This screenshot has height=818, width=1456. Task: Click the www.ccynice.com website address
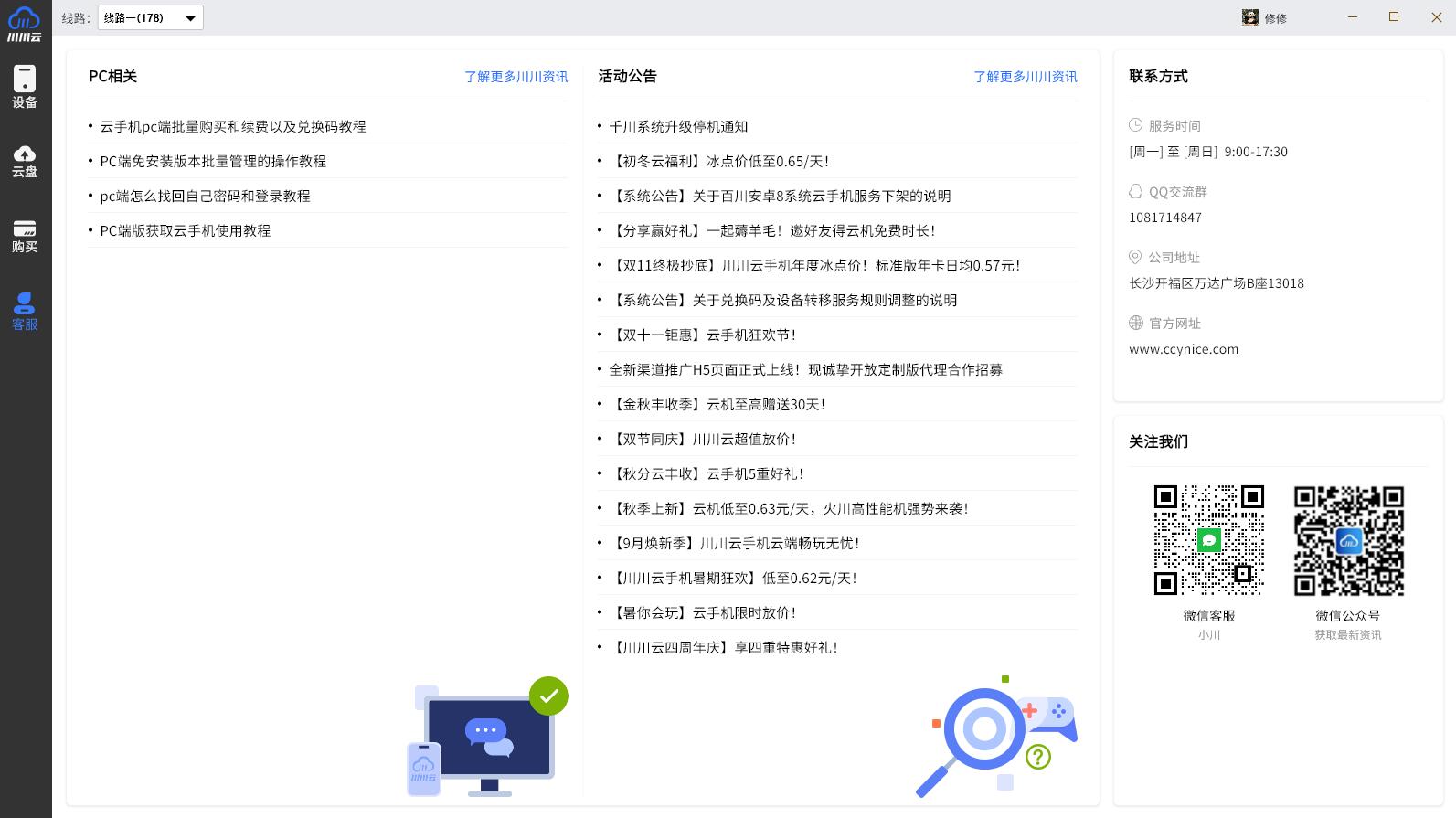pyautogui.click(x=1184, y=349)
